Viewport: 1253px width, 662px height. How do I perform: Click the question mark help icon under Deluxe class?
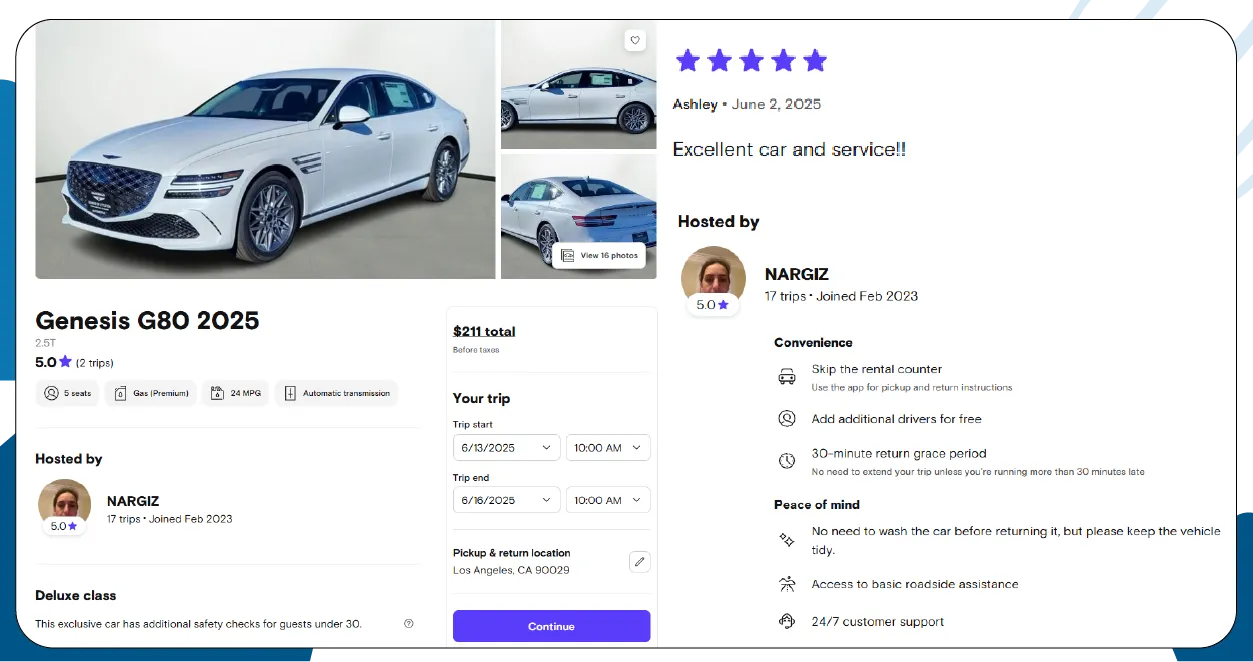tap(408, 623)
